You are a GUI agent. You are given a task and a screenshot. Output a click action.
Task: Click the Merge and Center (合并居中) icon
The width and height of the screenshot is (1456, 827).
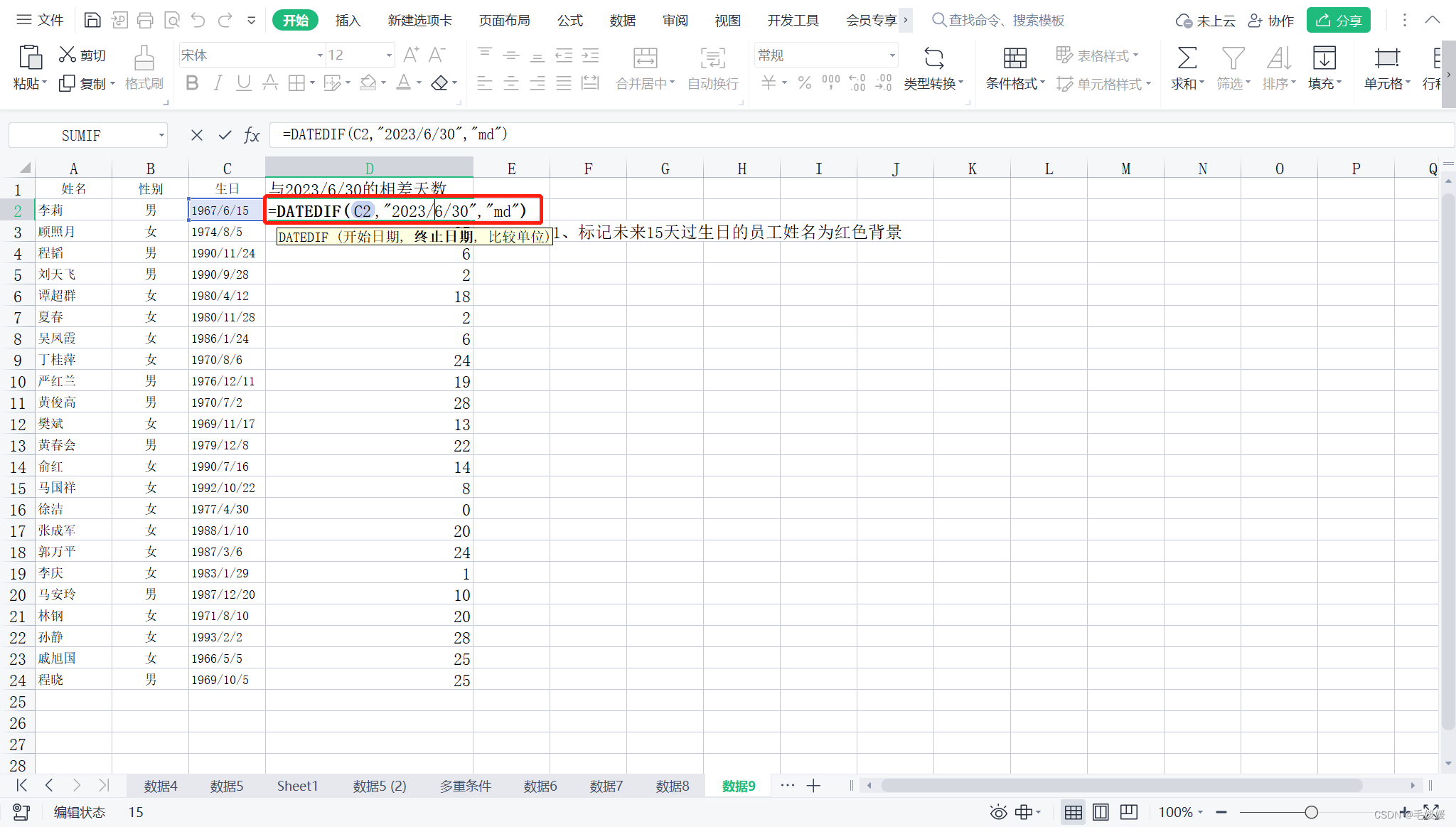pos(645,58)
